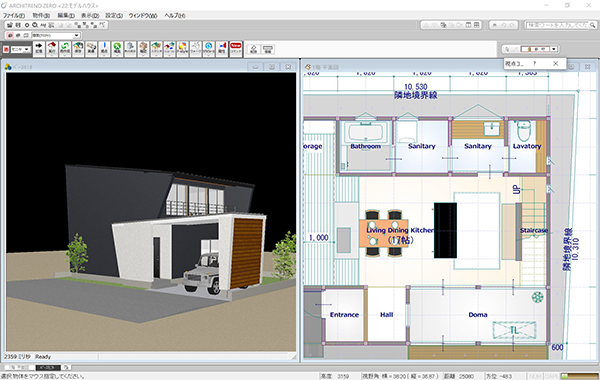Screen dimensions: 600x380
Task: Toggle the tiled window layout icon
Action: point(476,25)
